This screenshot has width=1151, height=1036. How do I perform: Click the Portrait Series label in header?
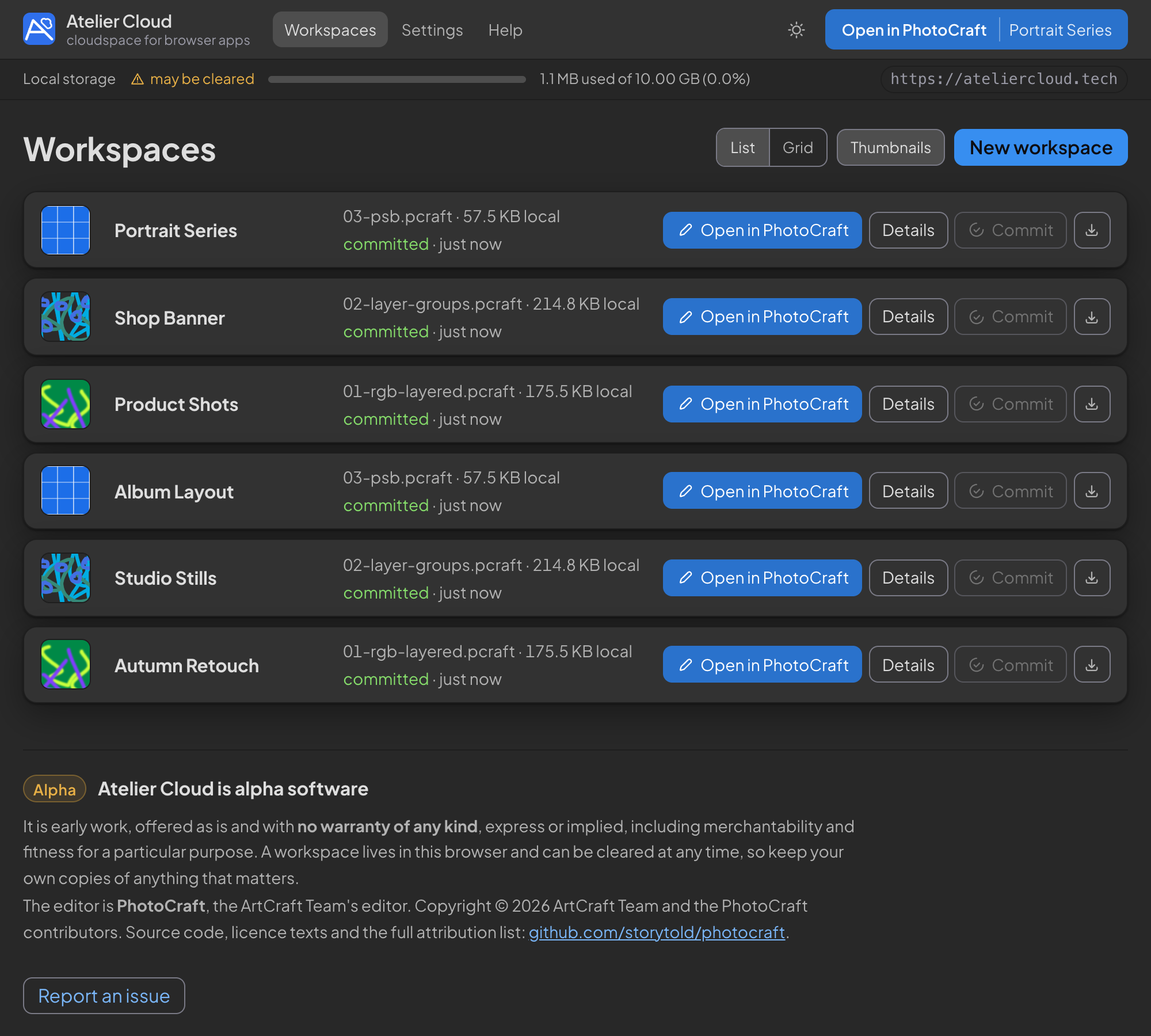pos(1060,29)
